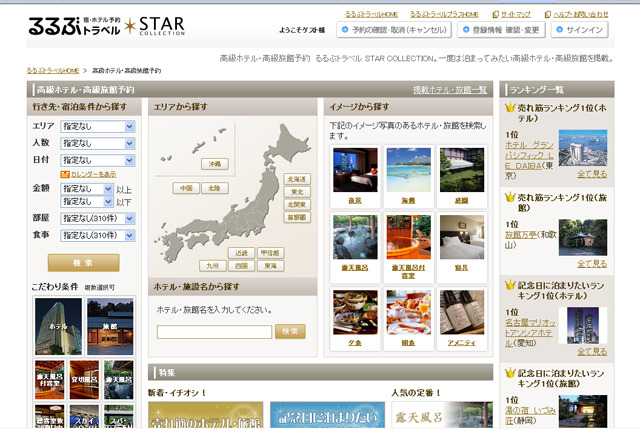
Task: Open 登録情報 確認・変更 button
Action: tap(501, 30)
